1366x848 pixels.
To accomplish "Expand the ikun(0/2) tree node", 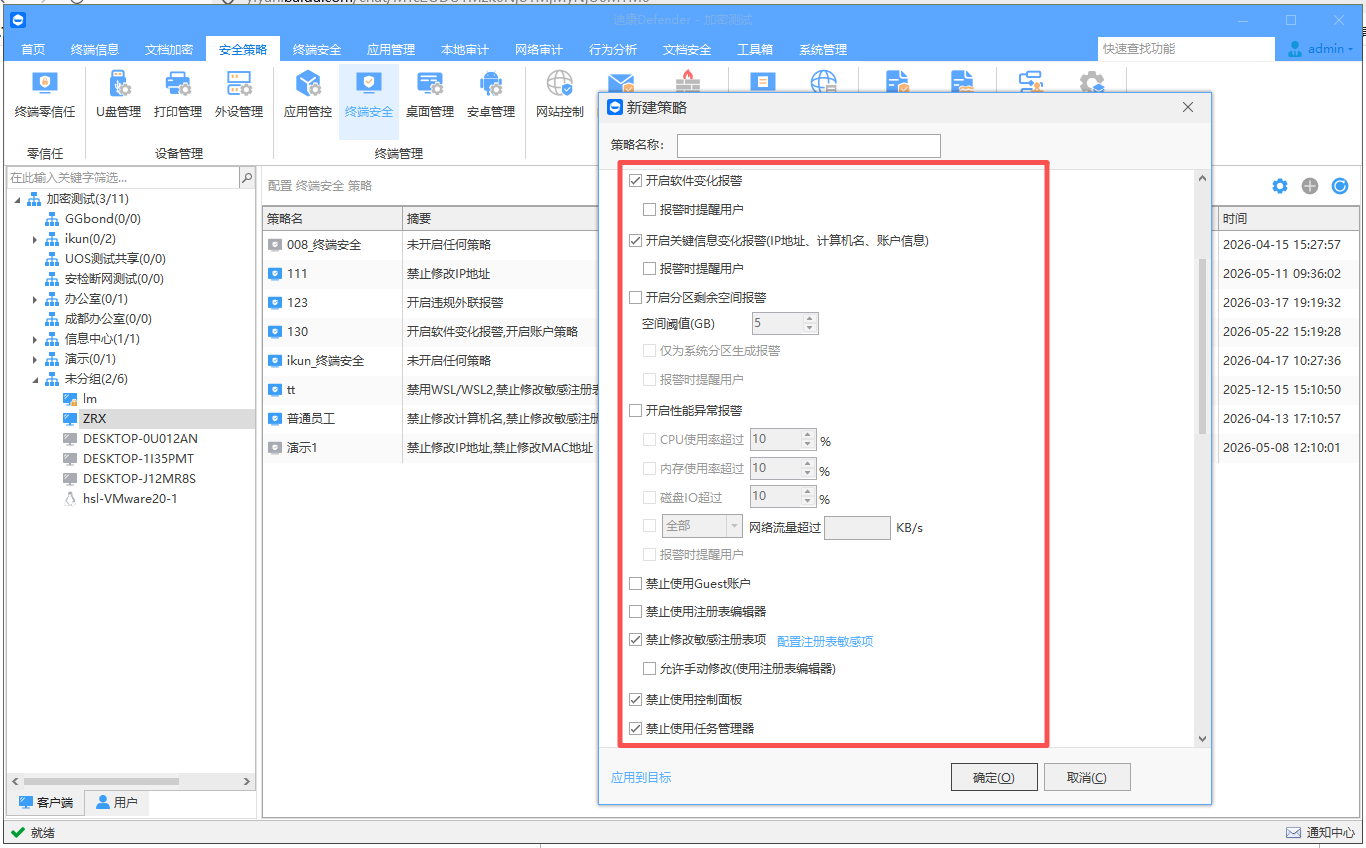I will 35,239.
